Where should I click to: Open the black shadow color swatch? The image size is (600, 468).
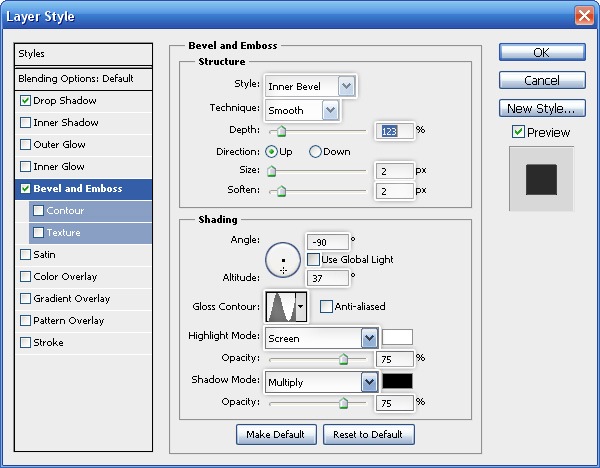click(398, 381)
